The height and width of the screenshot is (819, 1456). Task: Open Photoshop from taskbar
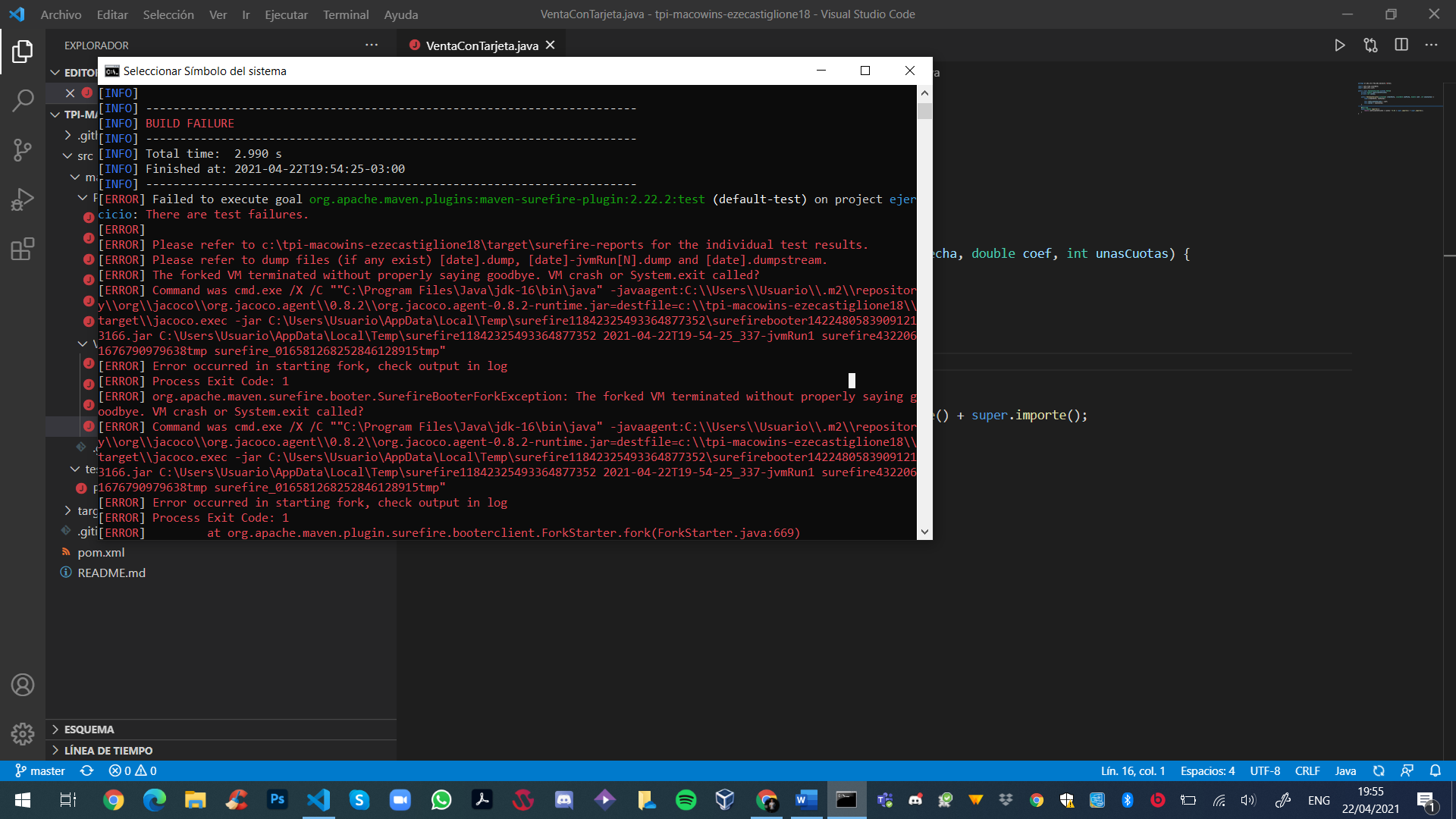pyautogui.click(x=278, y=800)
